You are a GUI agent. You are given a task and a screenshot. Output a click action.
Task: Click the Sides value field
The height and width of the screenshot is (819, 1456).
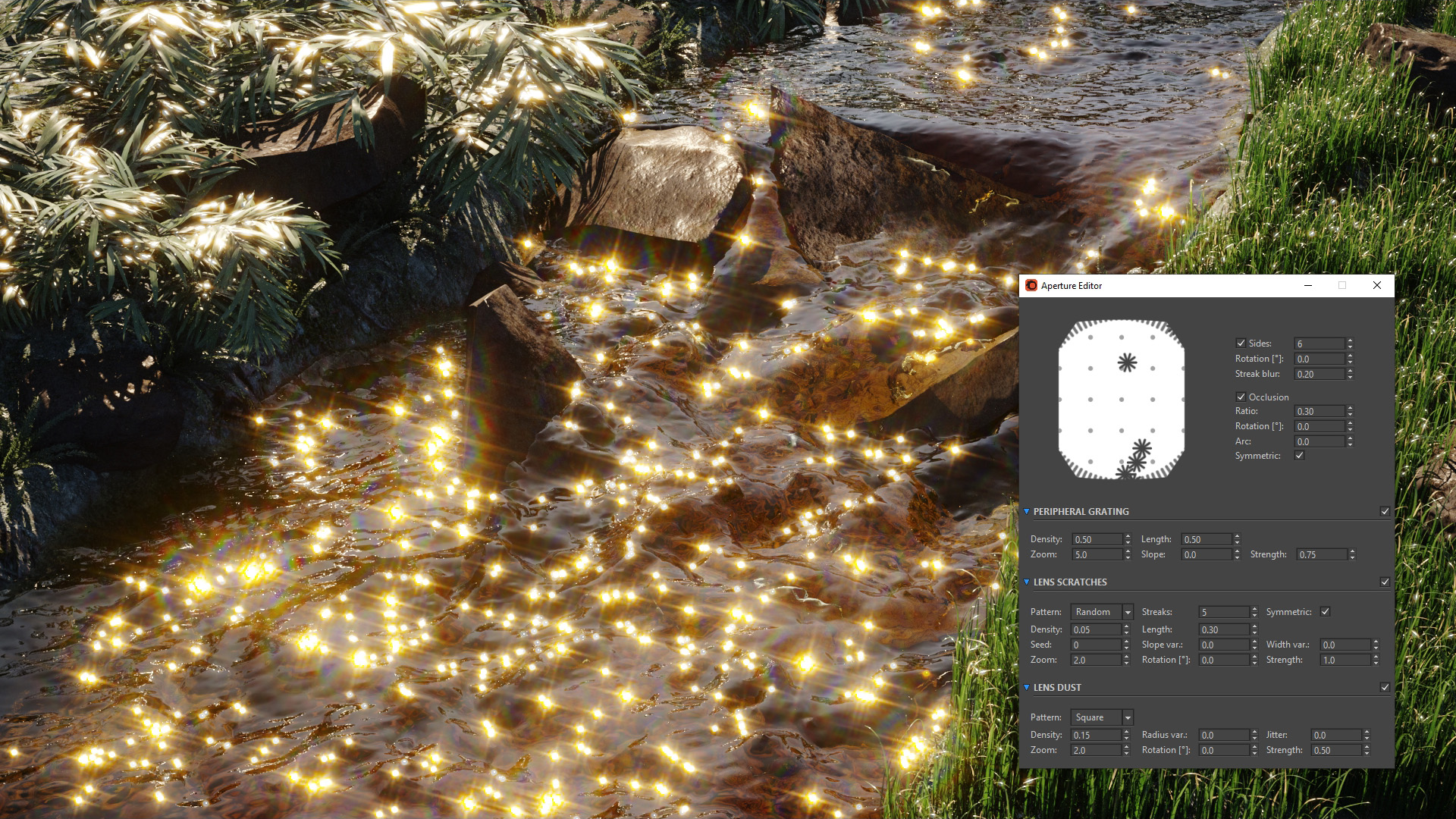(x=1319, y=344)
